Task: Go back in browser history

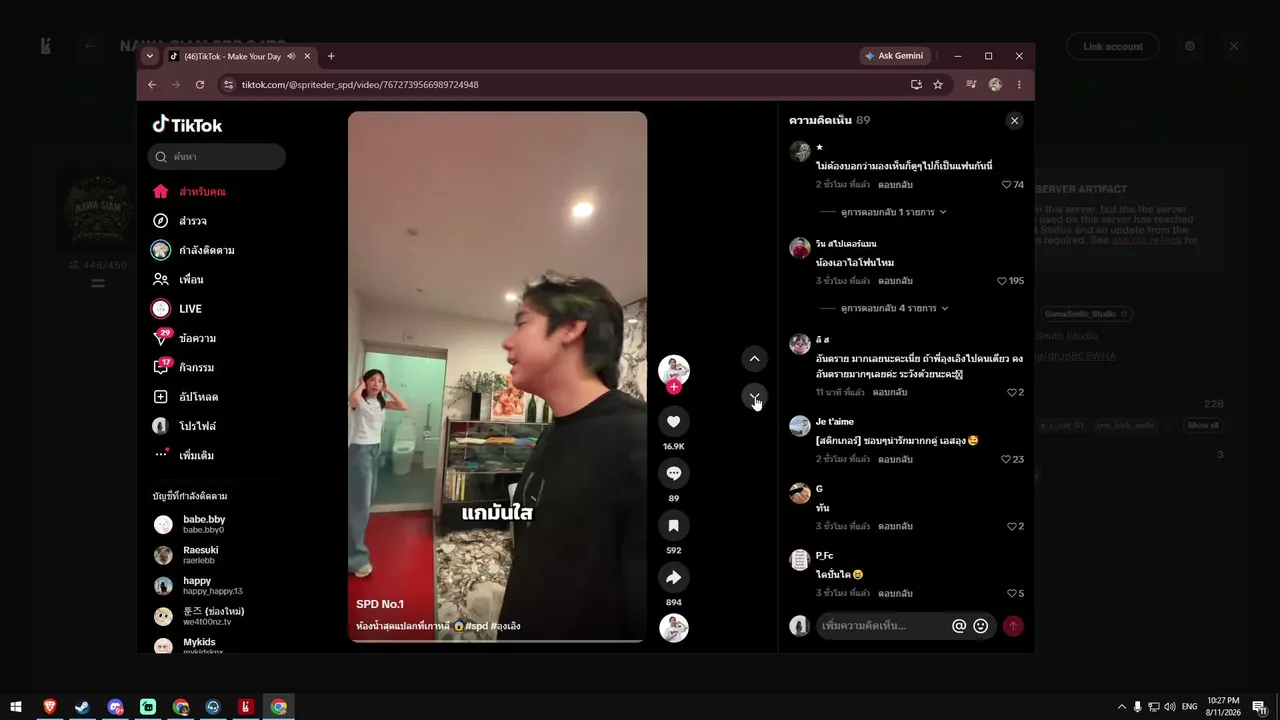Action: coord(152,85)
